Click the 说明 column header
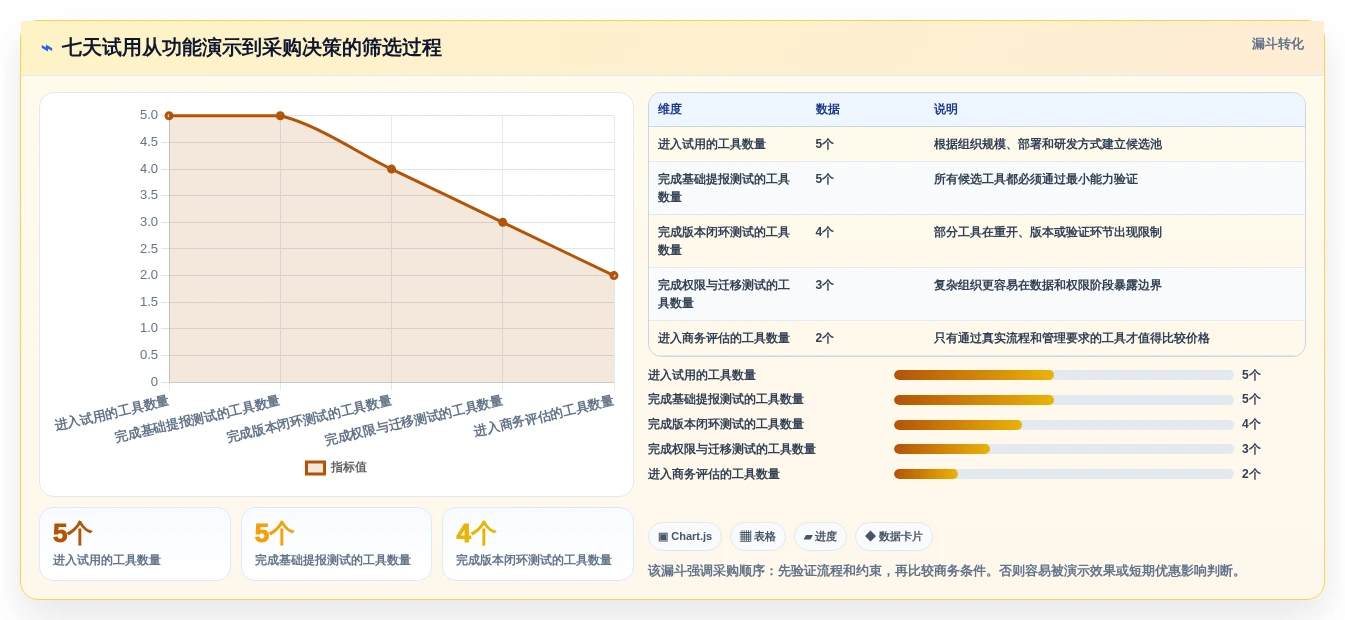Image resolution: width=1345 pixels, height=620 pixels. [x=945, y=109]
